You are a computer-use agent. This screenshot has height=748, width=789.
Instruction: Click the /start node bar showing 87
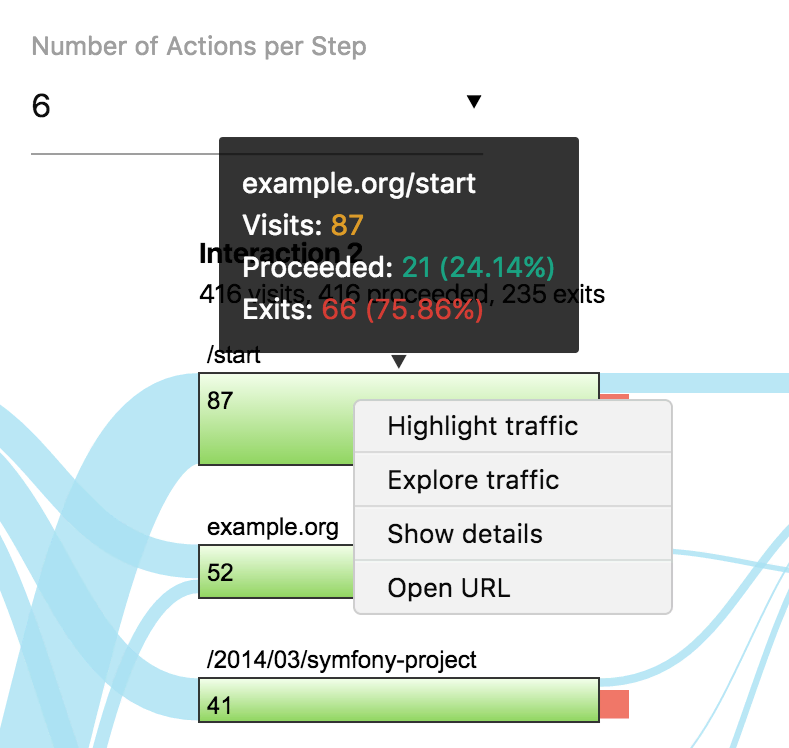276,419
